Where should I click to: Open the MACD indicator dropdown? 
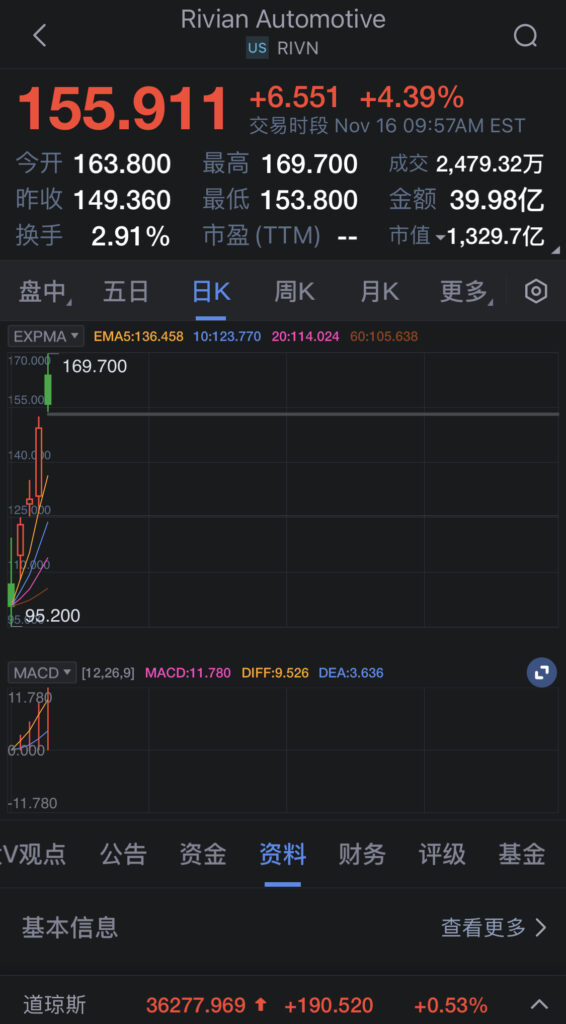[42, 673]
